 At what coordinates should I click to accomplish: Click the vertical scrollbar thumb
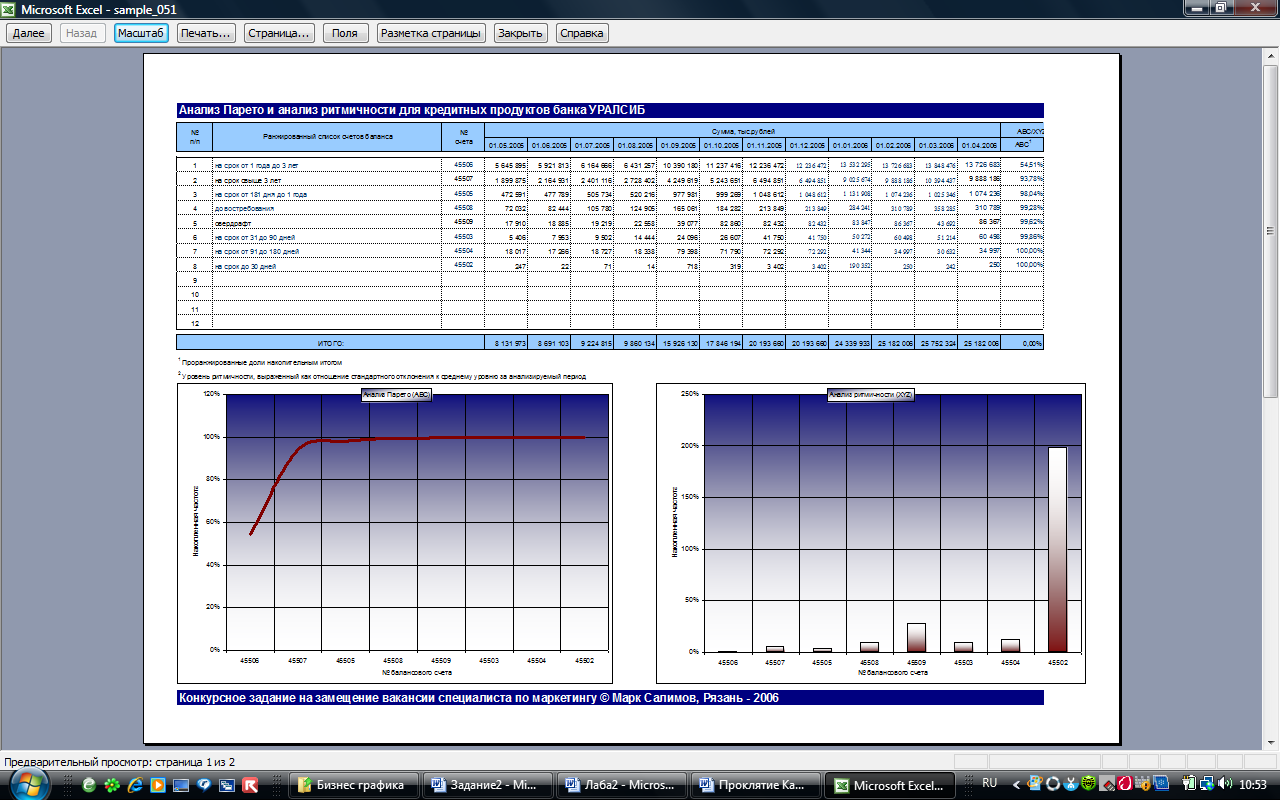[1271, 230]
